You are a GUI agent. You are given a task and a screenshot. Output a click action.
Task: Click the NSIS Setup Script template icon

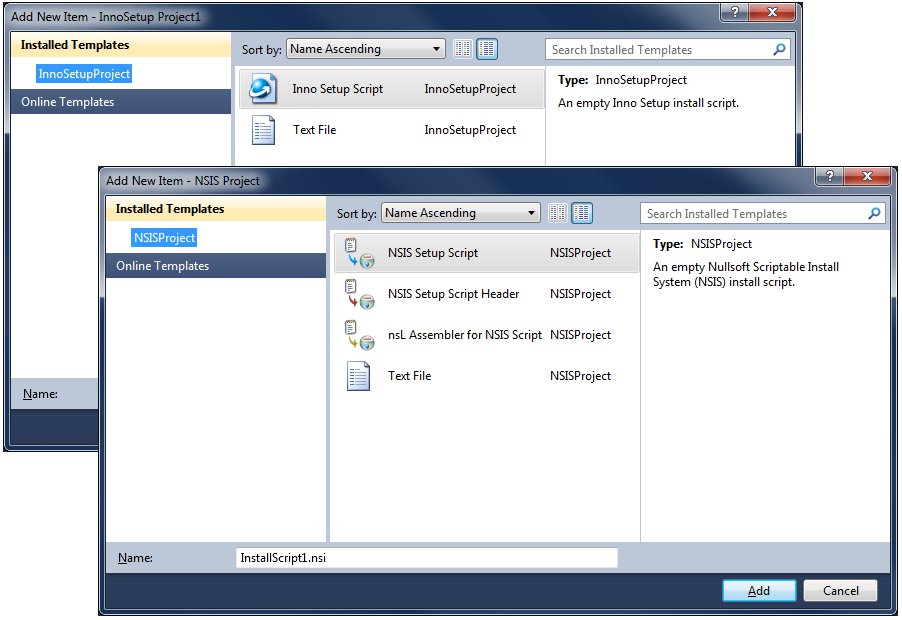click(359, 253)
